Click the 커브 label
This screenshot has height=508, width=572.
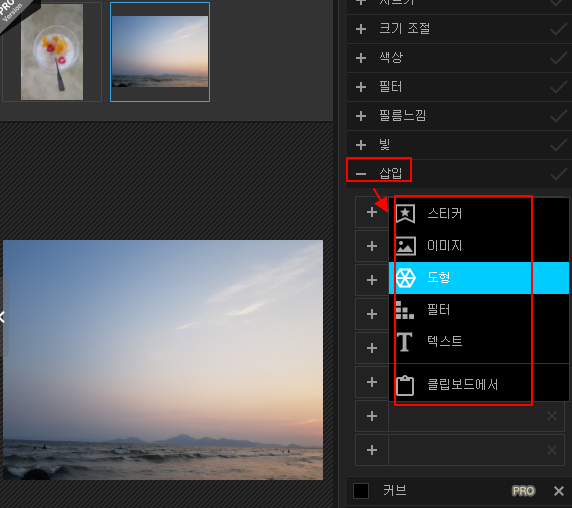(395, 490)
